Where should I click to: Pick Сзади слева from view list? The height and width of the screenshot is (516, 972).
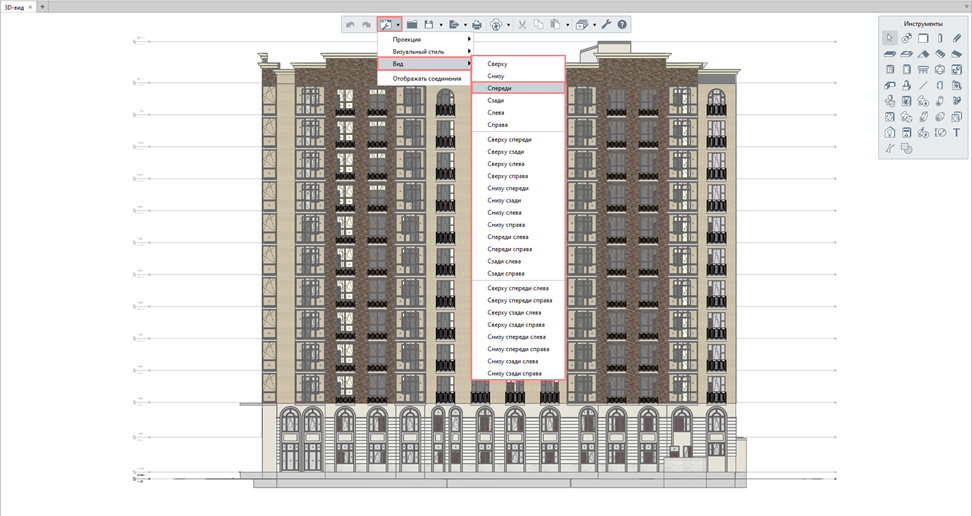(x=518, y=261)
